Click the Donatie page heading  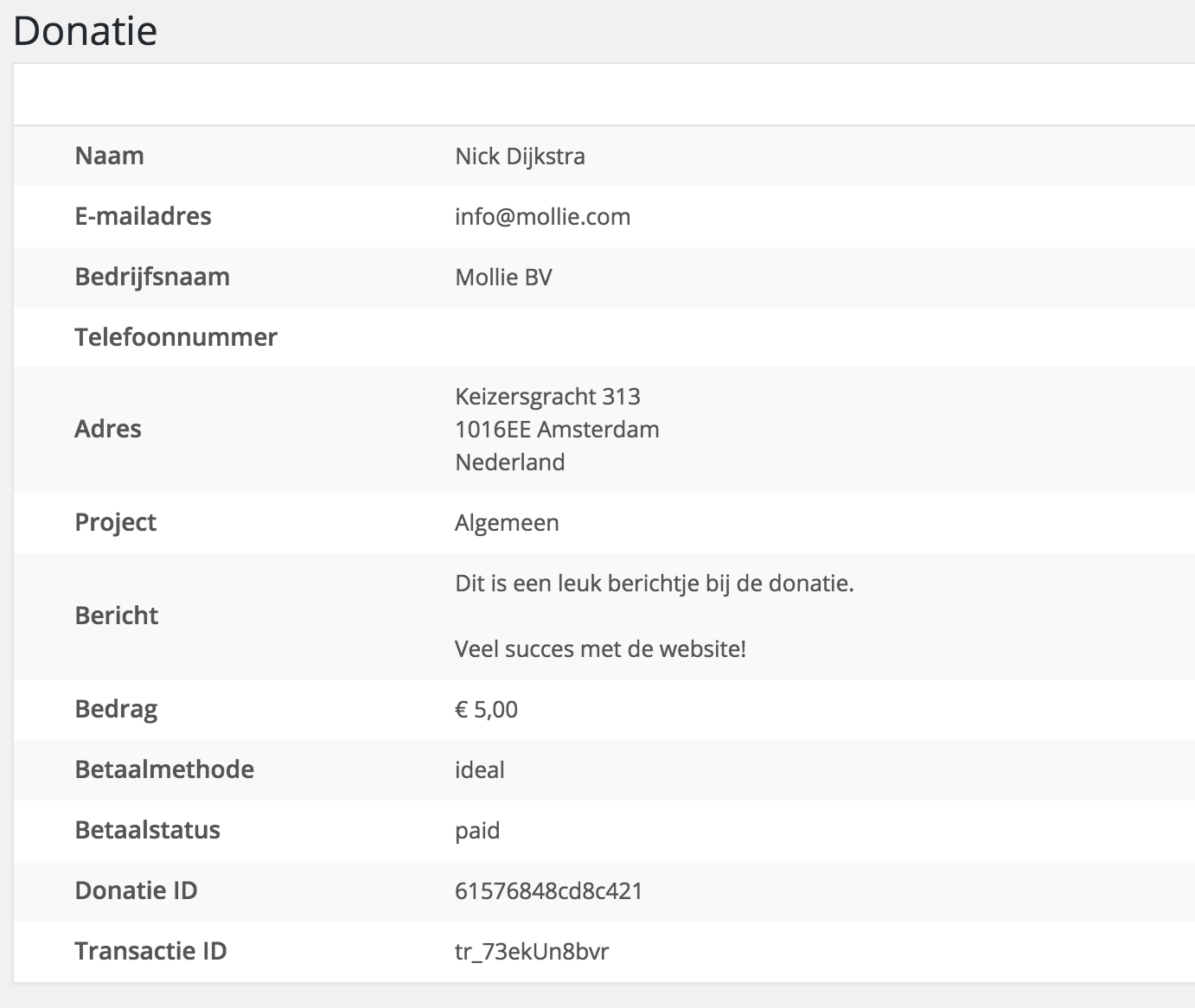click(x=86, y=32)
